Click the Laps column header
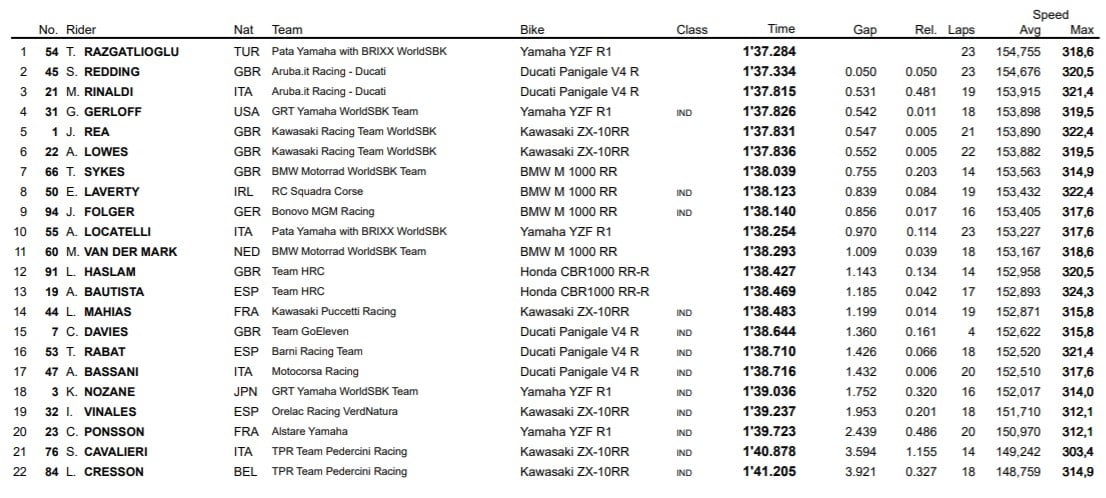 click(961, 30)
